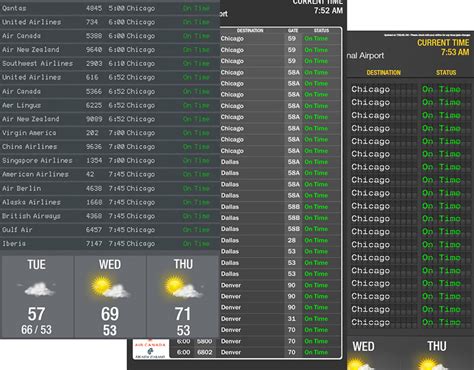474x370 pixels.
Task: Click the TUE day label
Action: (36, 265)
